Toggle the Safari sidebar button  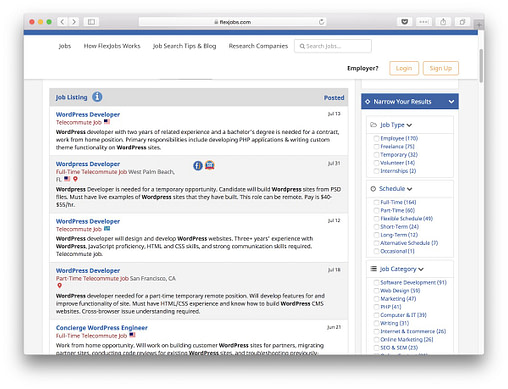coord(91,22)
